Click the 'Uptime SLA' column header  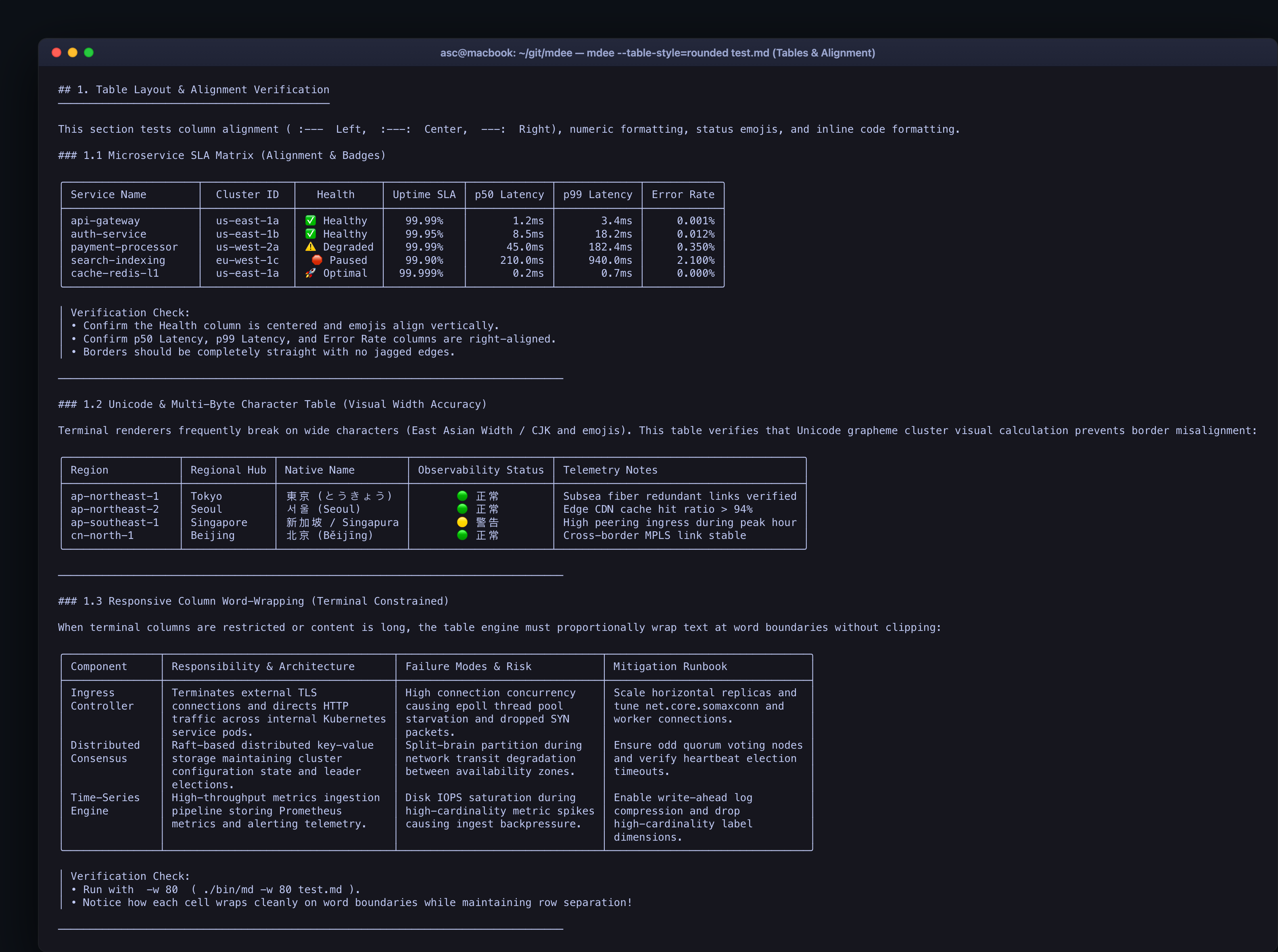(424, 195)
